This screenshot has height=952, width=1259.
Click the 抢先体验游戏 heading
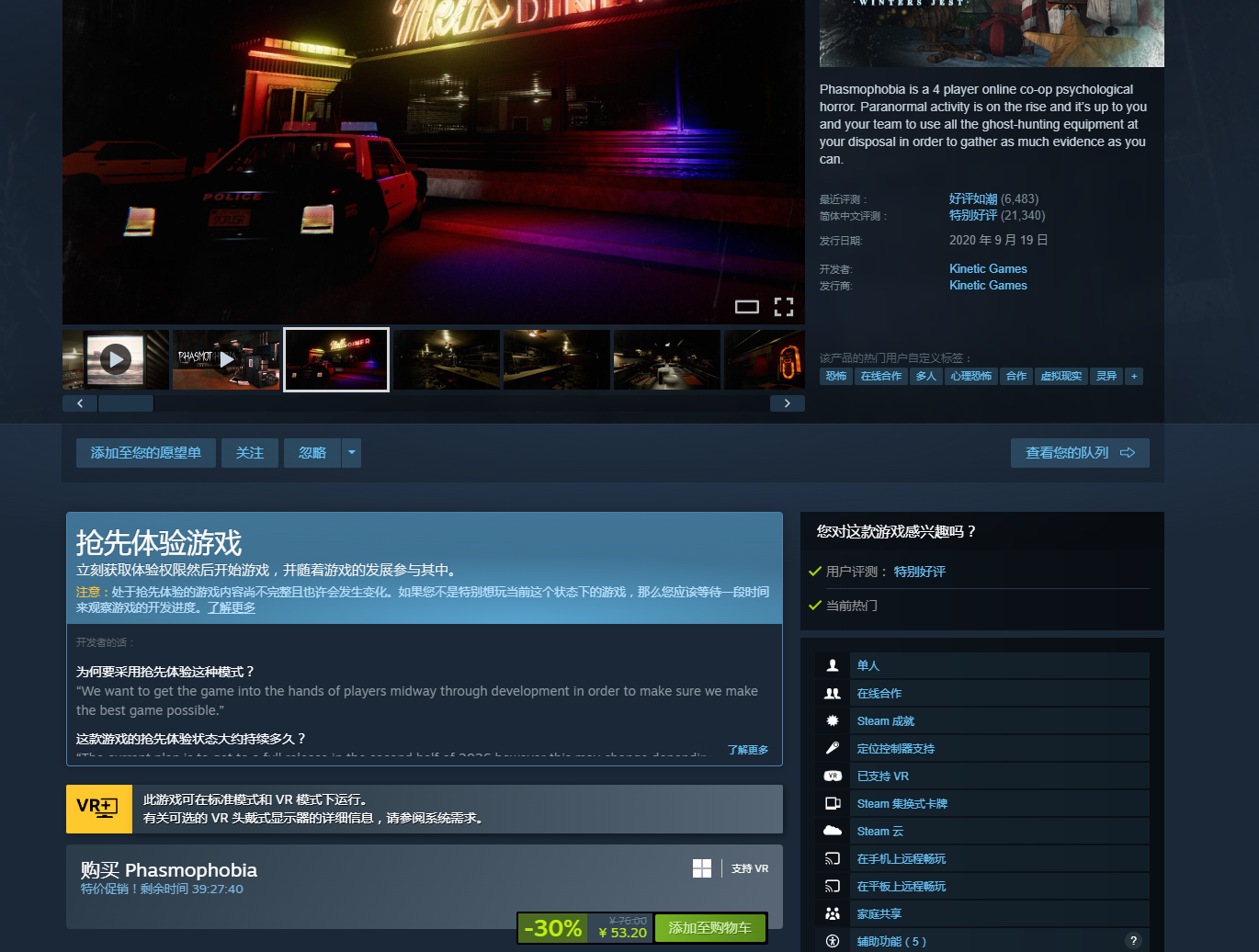coord(159,543)
